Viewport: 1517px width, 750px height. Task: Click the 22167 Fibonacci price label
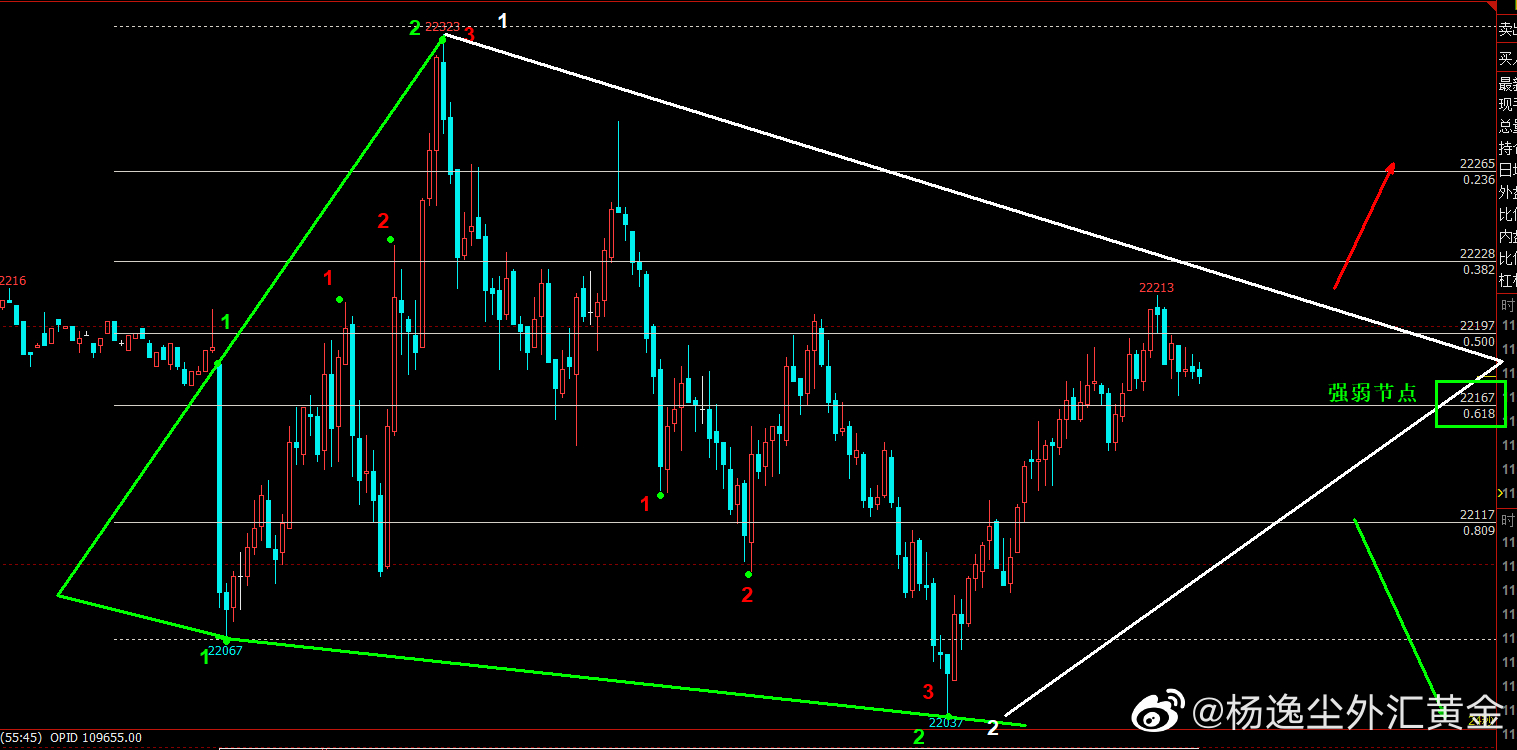1477,398
